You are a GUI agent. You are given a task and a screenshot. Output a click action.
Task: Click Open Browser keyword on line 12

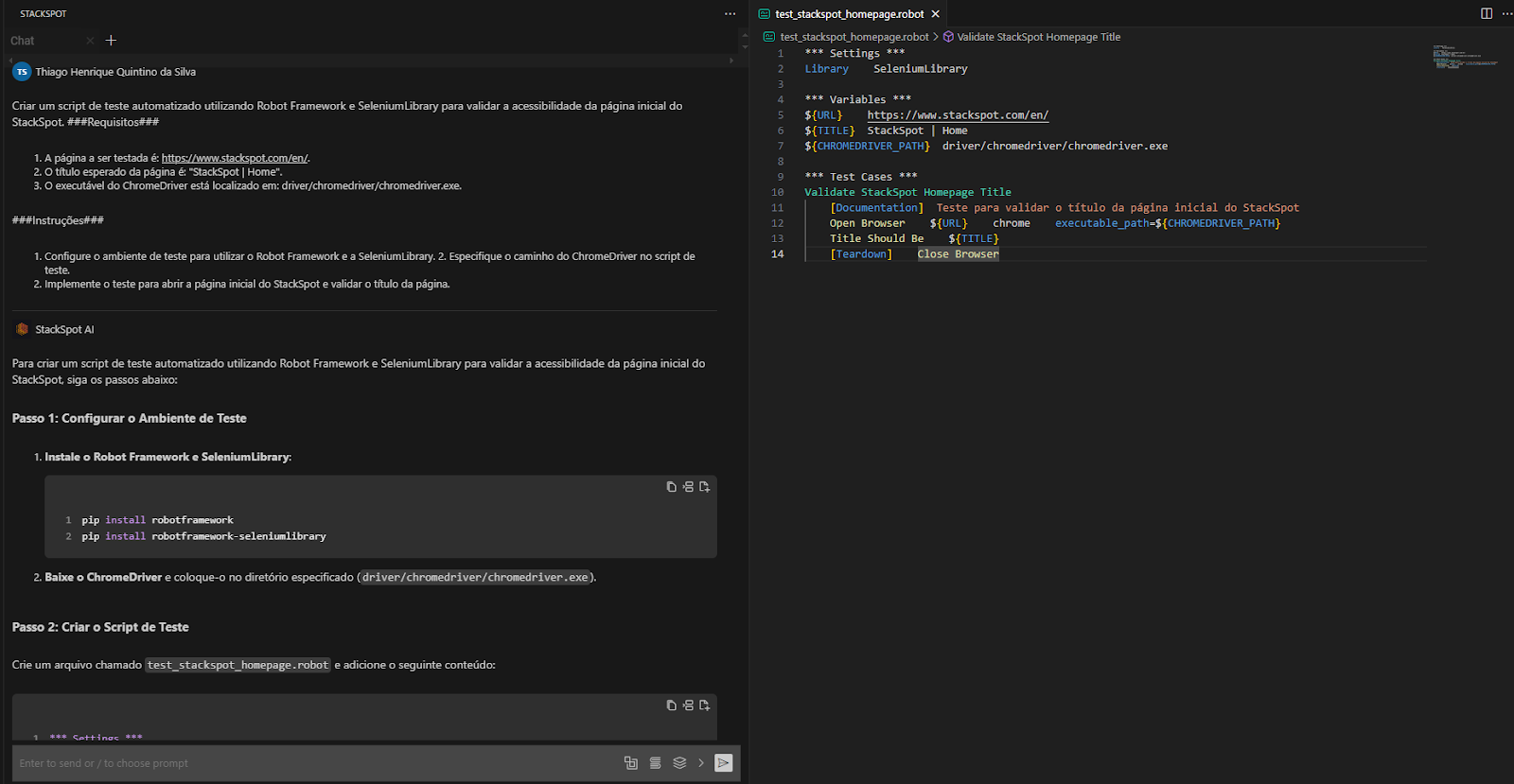(867, 223)
